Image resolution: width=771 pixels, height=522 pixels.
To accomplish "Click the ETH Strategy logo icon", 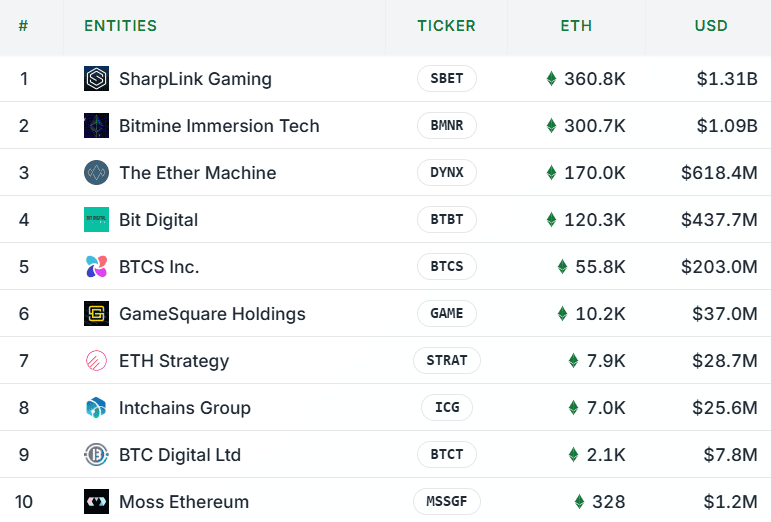I will (96, 361).
